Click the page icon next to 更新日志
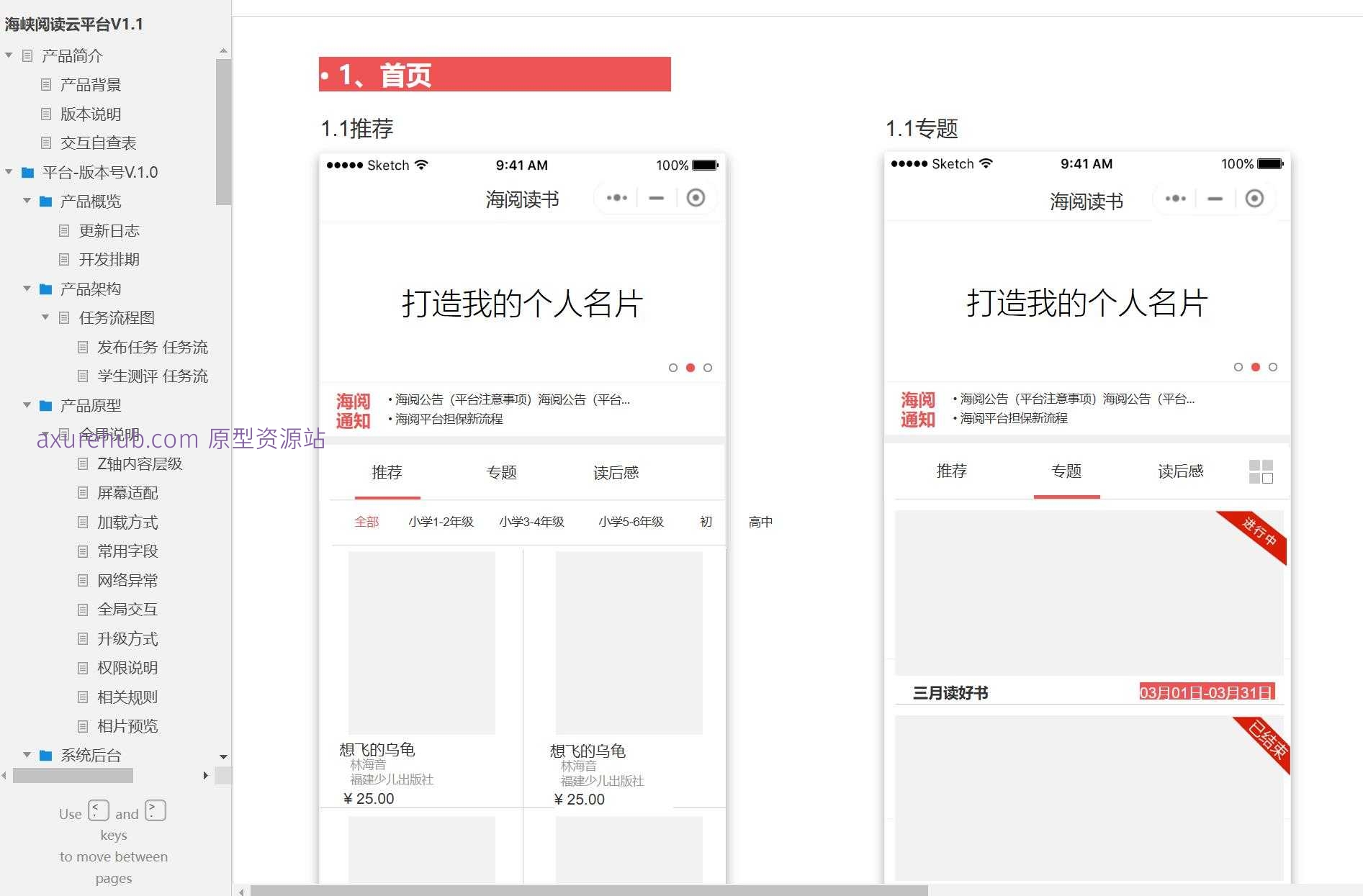 65,230
